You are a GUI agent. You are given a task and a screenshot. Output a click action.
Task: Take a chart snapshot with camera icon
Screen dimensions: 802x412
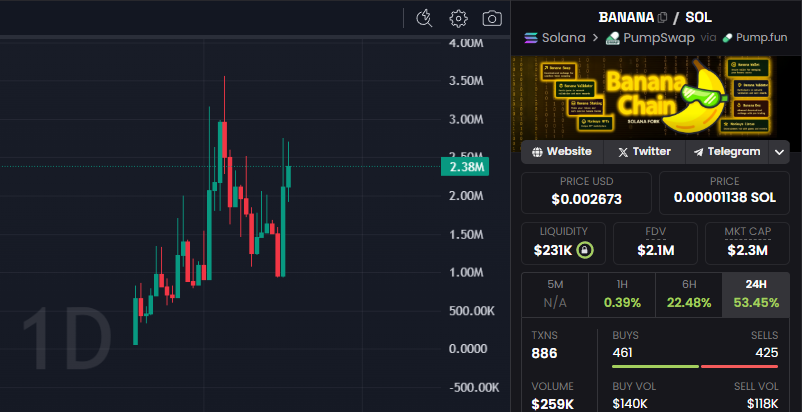[x=492, y=18]
